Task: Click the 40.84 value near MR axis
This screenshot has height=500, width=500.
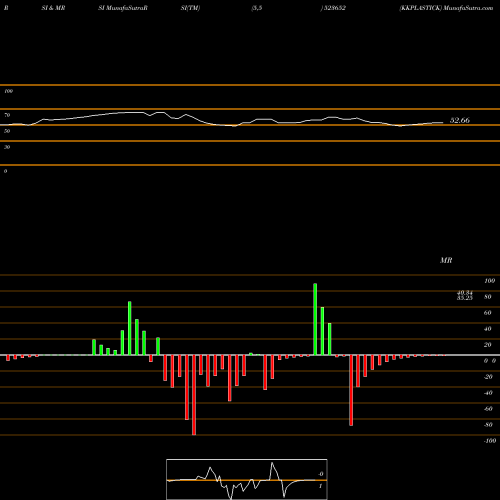Action: [x=465, y=293]
